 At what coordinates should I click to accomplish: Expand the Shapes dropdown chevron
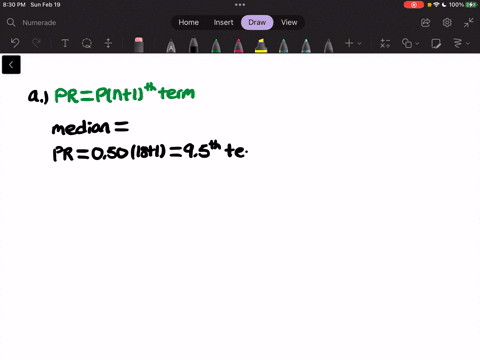point(417,43)
